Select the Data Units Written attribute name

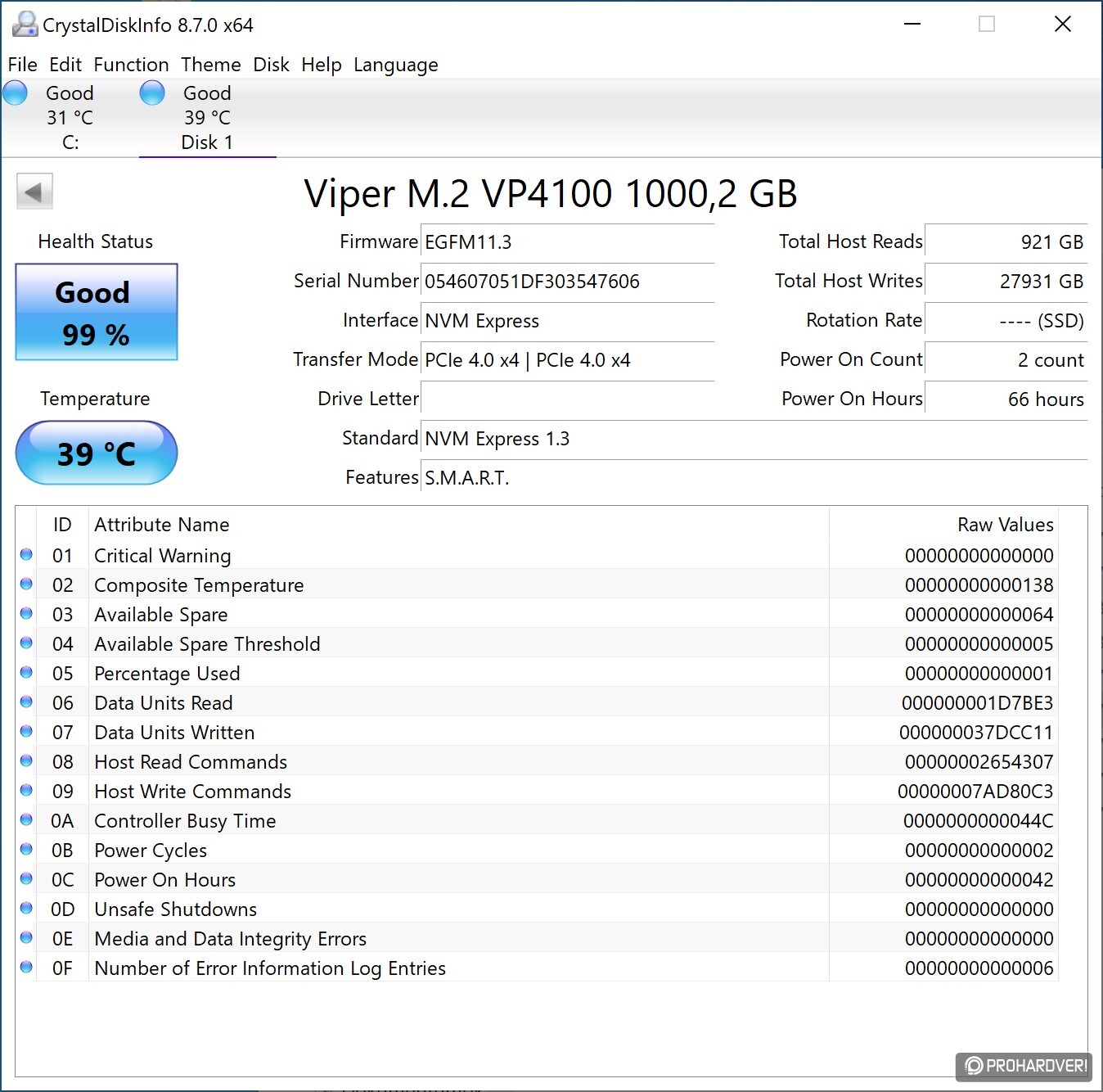click(x=174, y=733)
